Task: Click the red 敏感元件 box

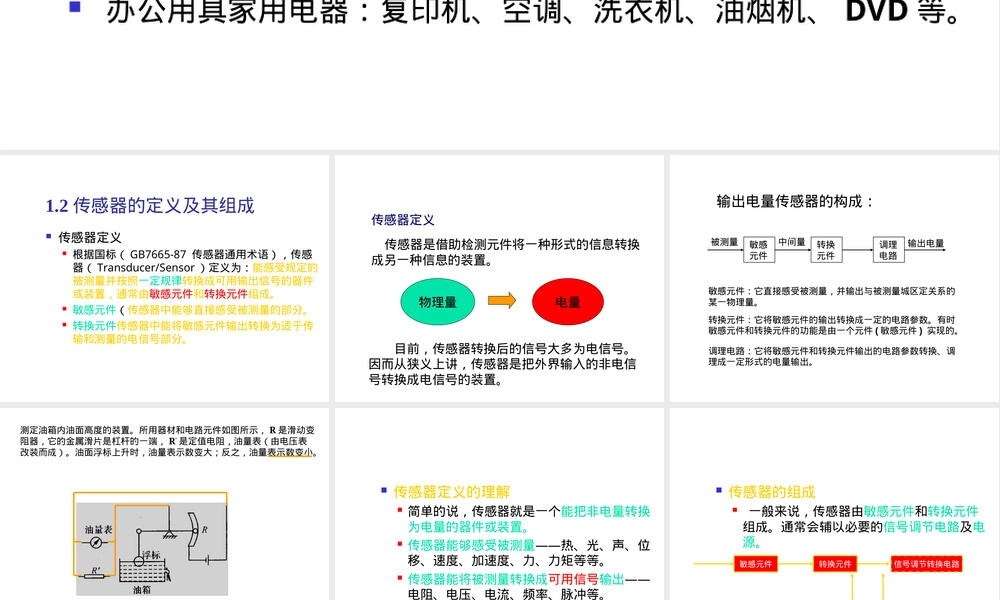Action: tap(756, 564)
